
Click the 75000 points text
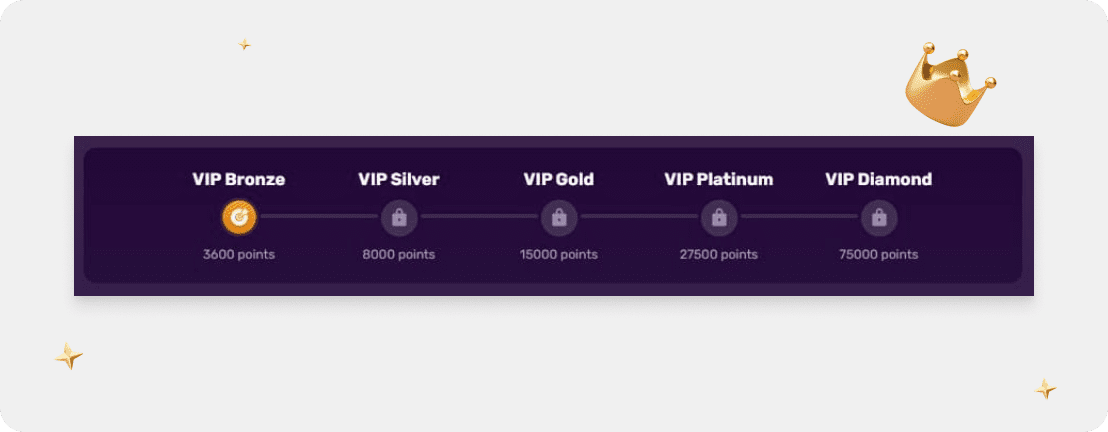coord(879,254)
